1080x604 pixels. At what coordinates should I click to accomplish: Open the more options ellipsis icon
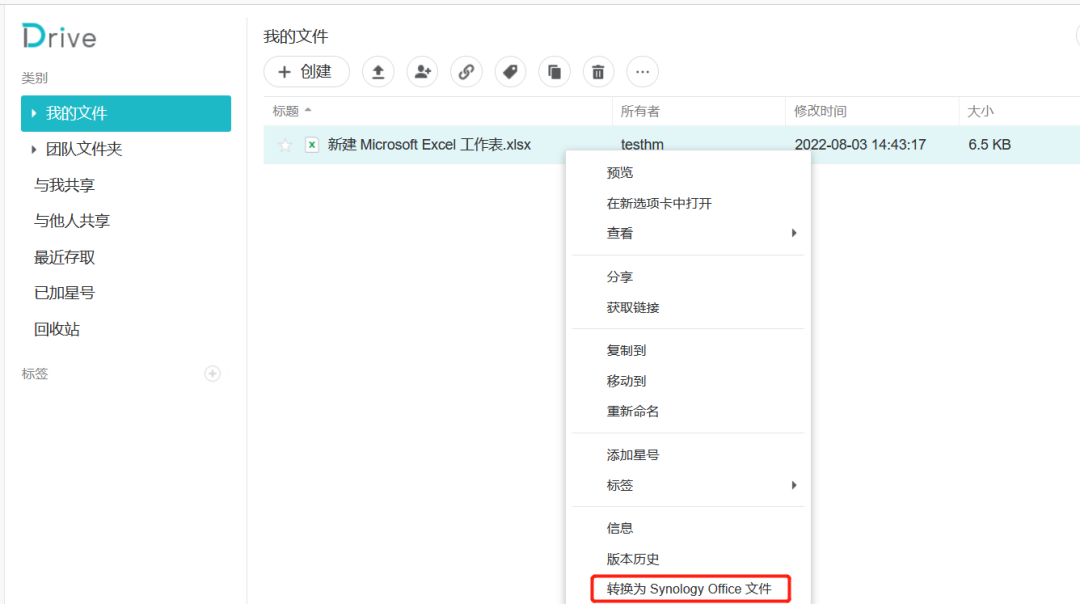[x=642, y=71]
